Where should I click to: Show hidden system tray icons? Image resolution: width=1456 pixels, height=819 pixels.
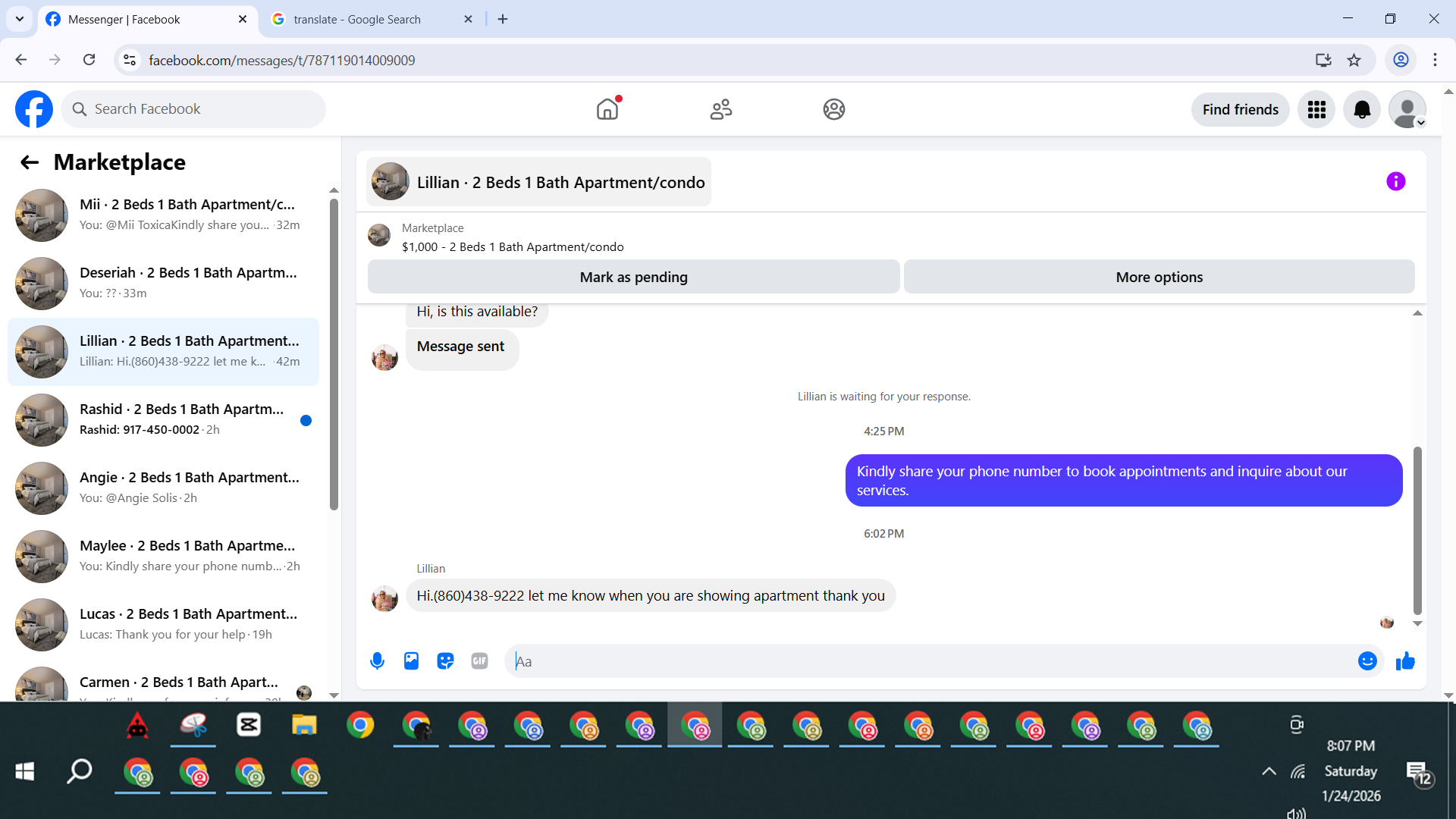tap(1269, 771)
